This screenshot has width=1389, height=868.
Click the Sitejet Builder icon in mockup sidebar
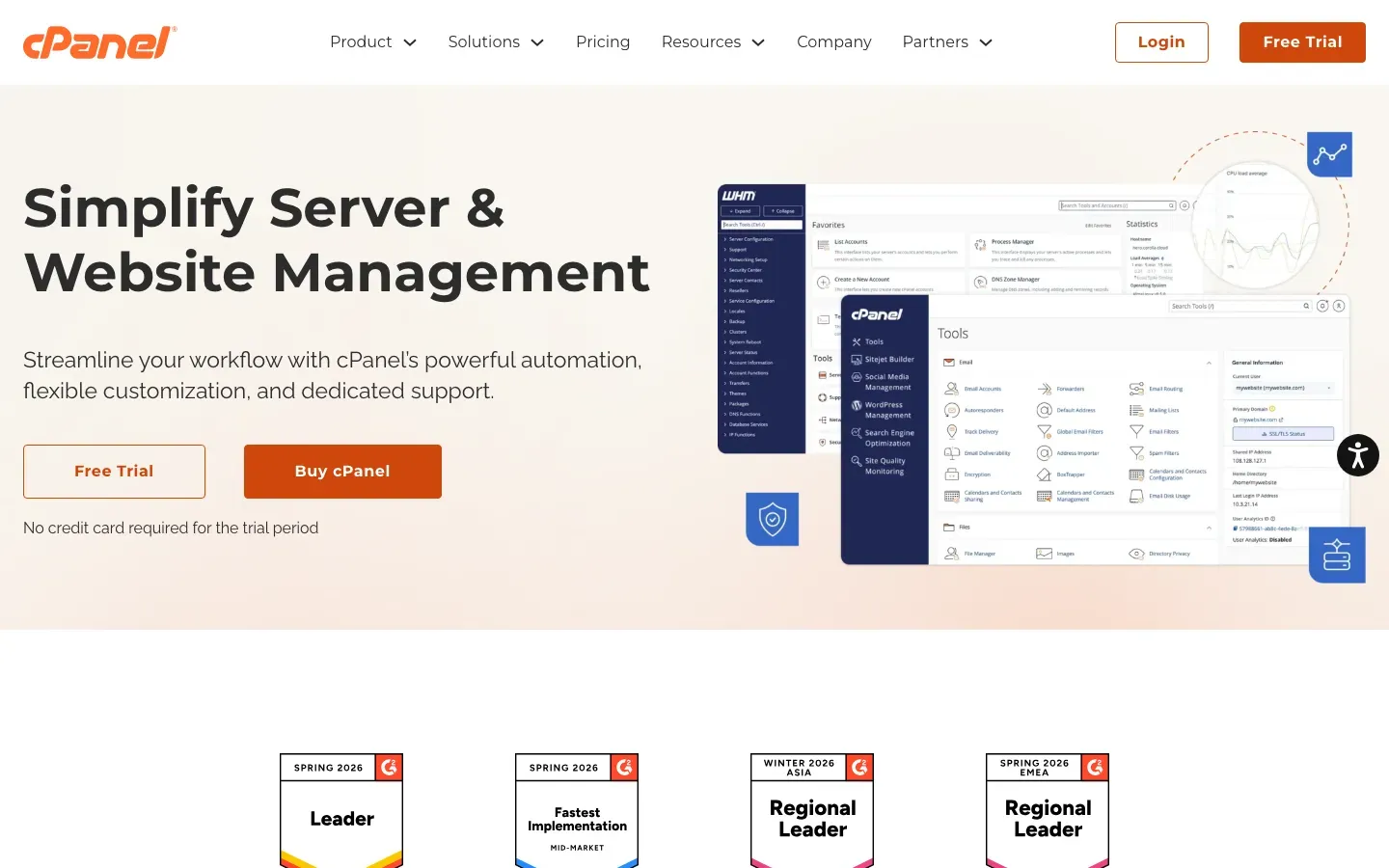tap(856, 359)
